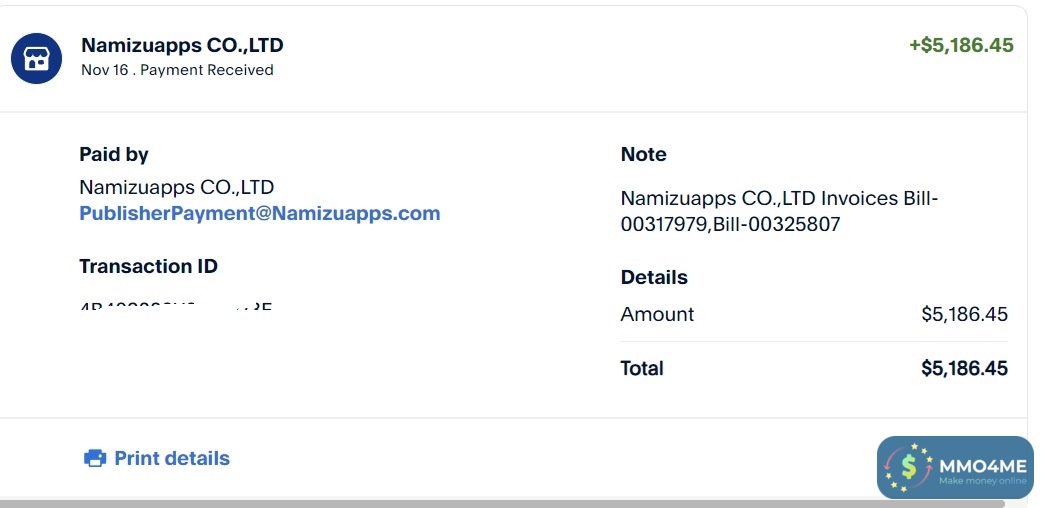Click the bold $5,186.45 Total value
Image resolution: width=1052 pixels, height=508 pixels.
(x=964, y=368)
